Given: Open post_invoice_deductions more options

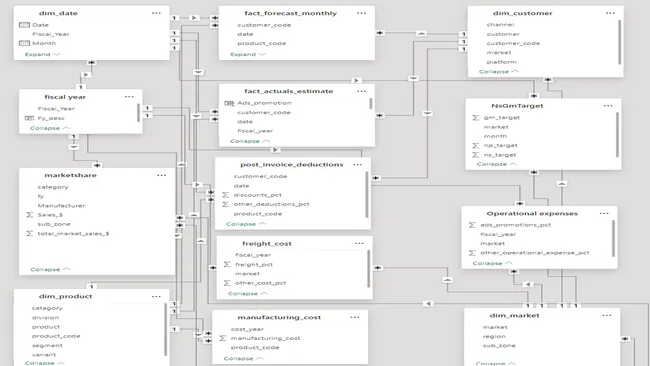Looking at the screenshot, I should (x=357, y=165).
